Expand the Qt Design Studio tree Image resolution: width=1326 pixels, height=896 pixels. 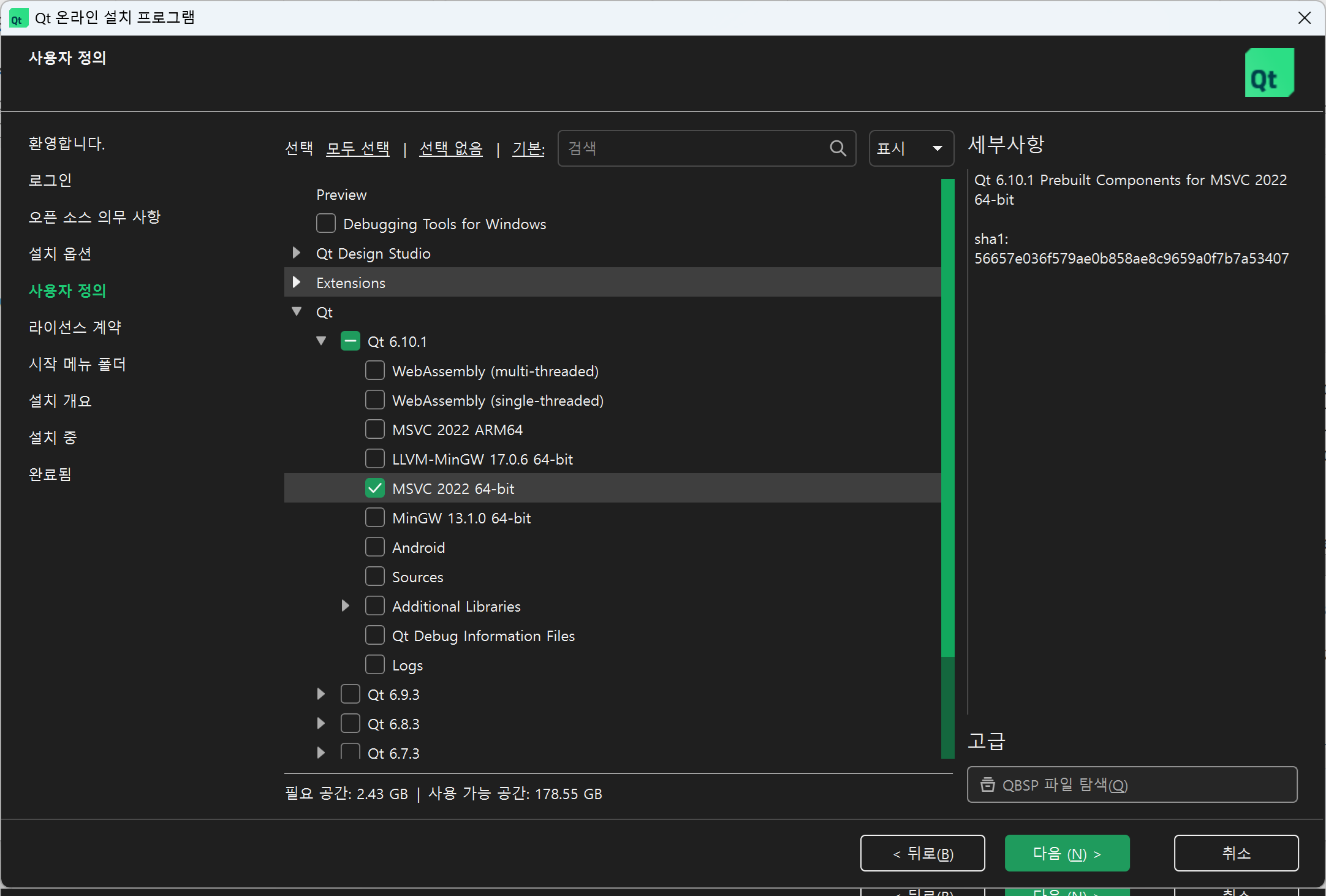click(297, 253)
